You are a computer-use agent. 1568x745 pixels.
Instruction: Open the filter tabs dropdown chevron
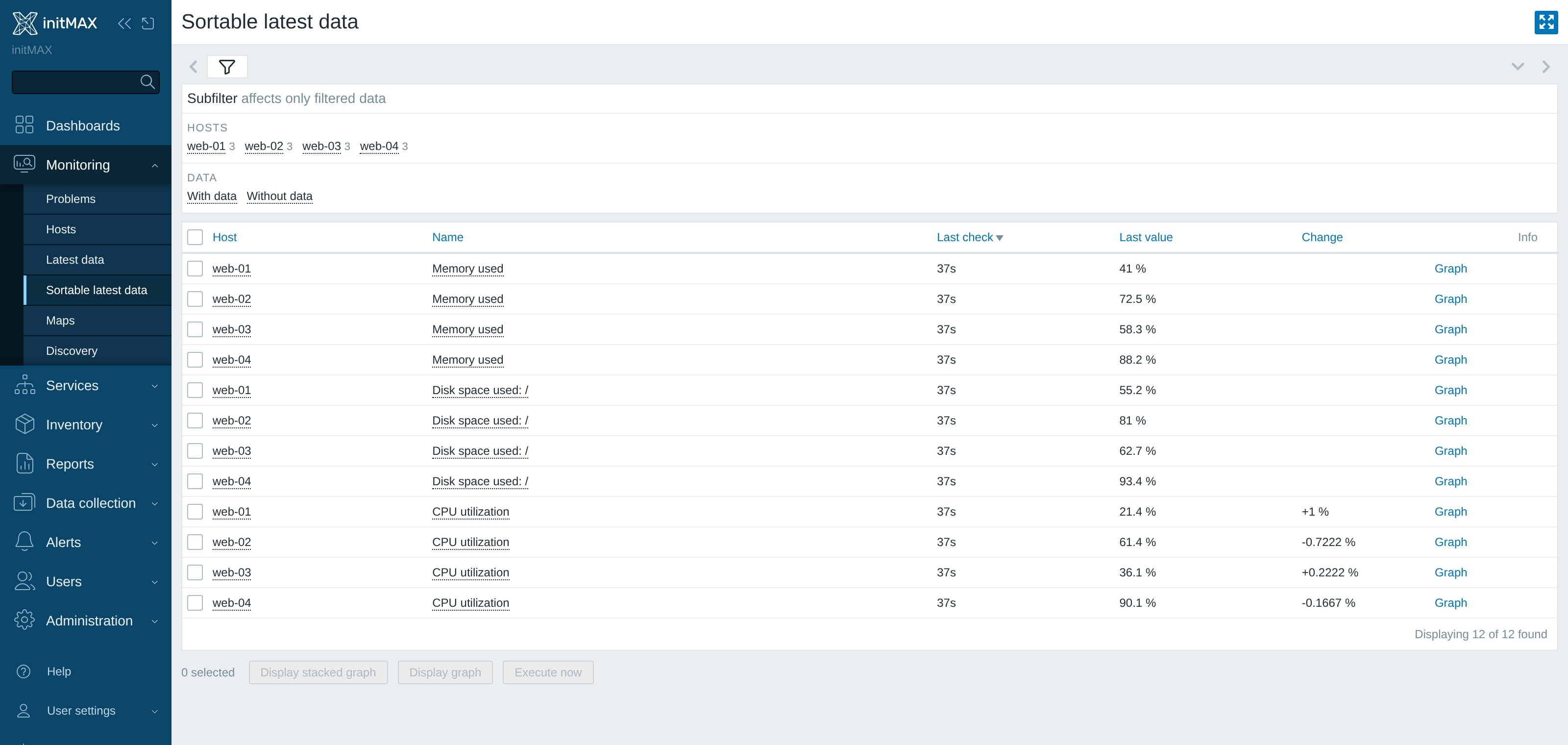(x=1518, y=67)
